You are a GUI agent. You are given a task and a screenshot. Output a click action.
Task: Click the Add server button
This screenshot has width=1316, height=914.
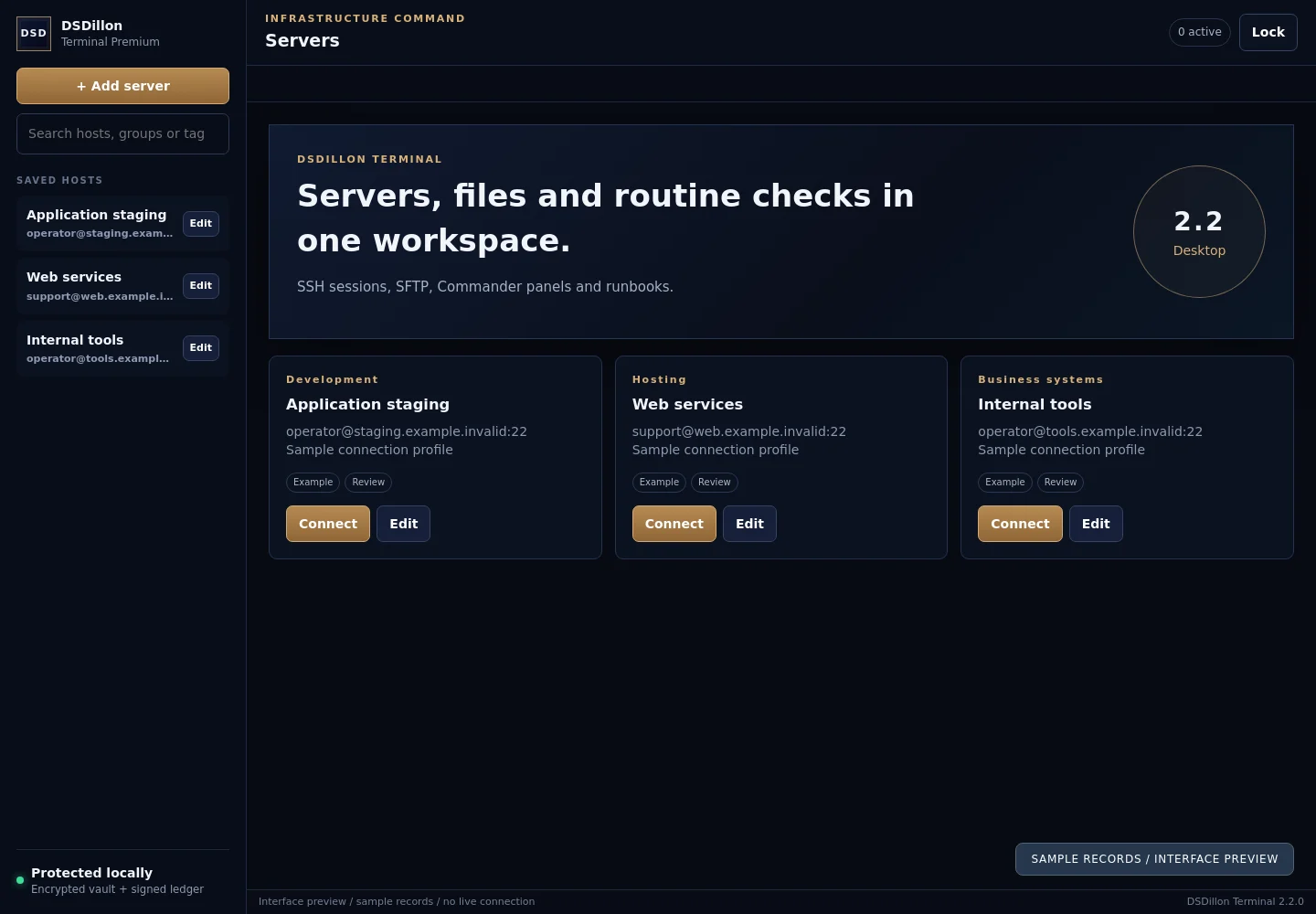click(122, 86)
